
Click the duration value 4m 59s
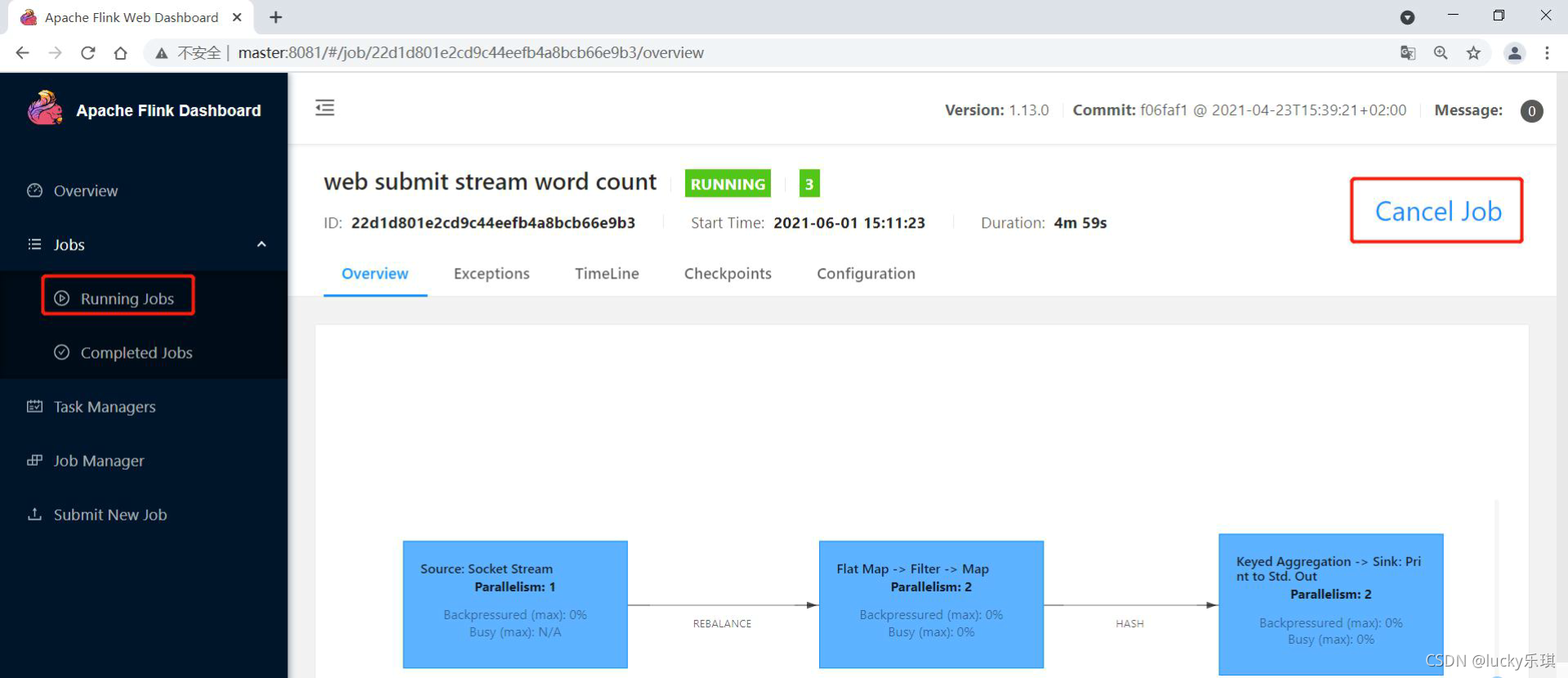1080,223
